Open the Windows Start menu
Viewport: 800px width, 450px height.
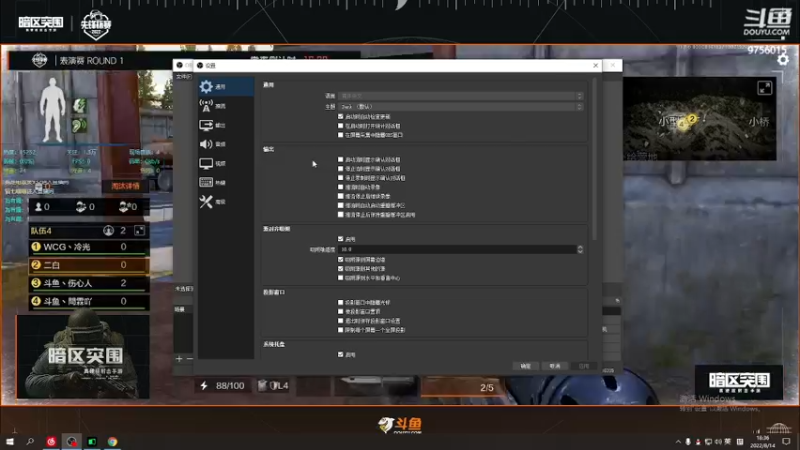(x=10, y=441)
